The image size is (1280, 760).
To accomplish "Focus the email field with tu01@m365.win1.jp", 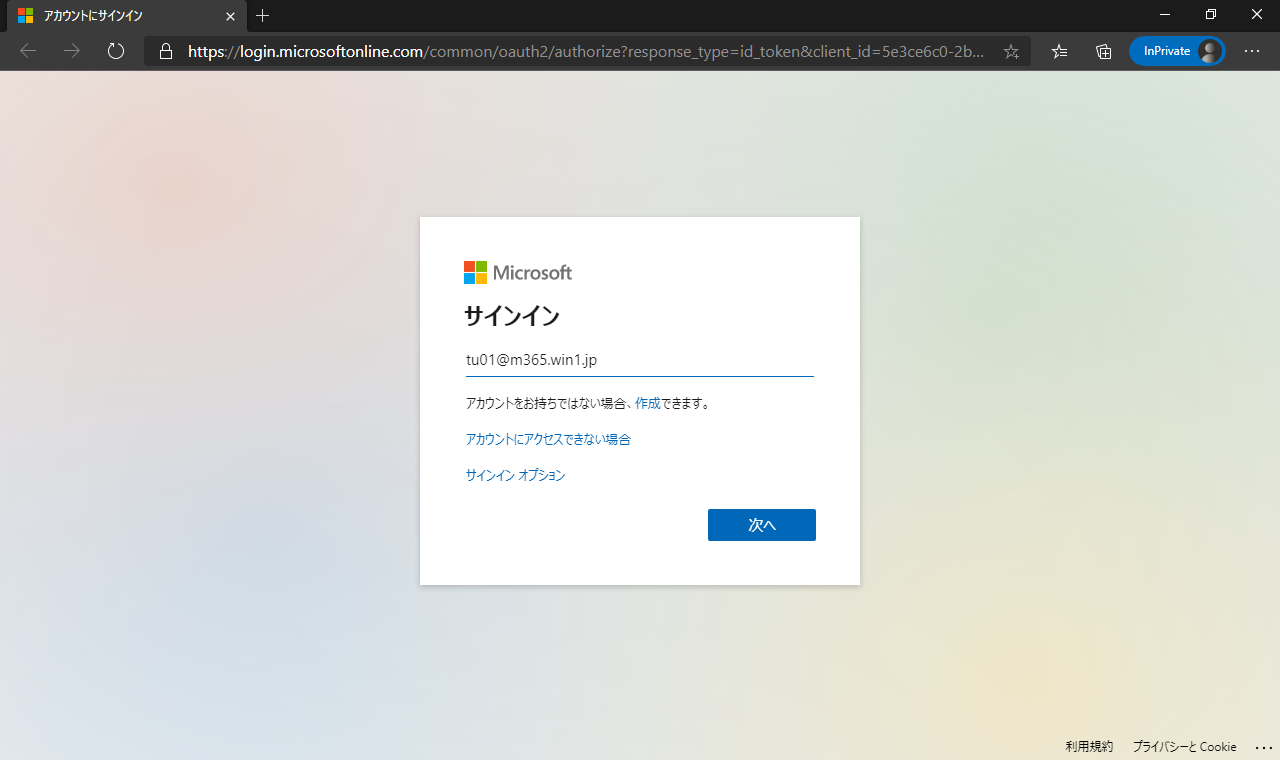I will 640,360.
